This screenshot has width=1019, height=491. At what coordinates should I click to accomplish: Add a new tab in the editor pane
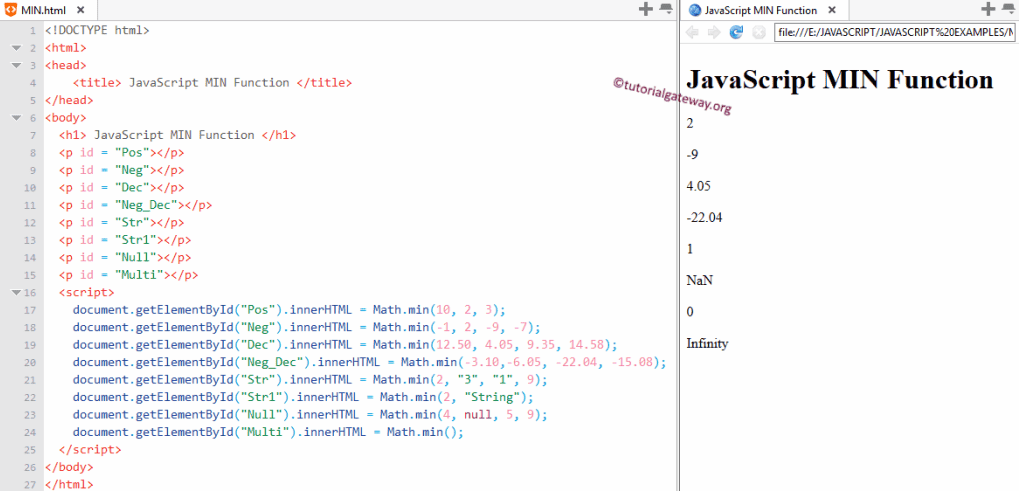click(645, 8)
